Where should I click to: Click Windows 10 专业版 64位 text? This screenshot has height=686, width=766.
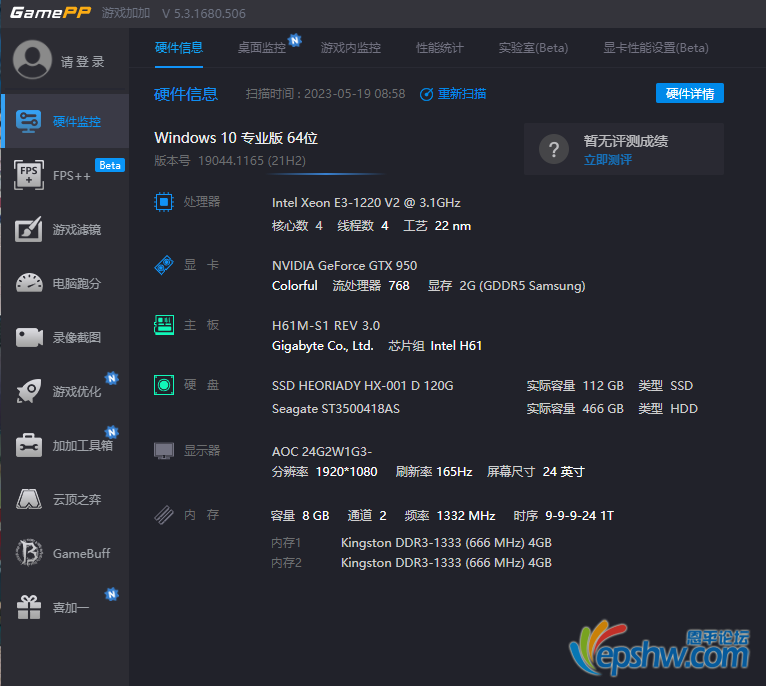click(236, 138)
